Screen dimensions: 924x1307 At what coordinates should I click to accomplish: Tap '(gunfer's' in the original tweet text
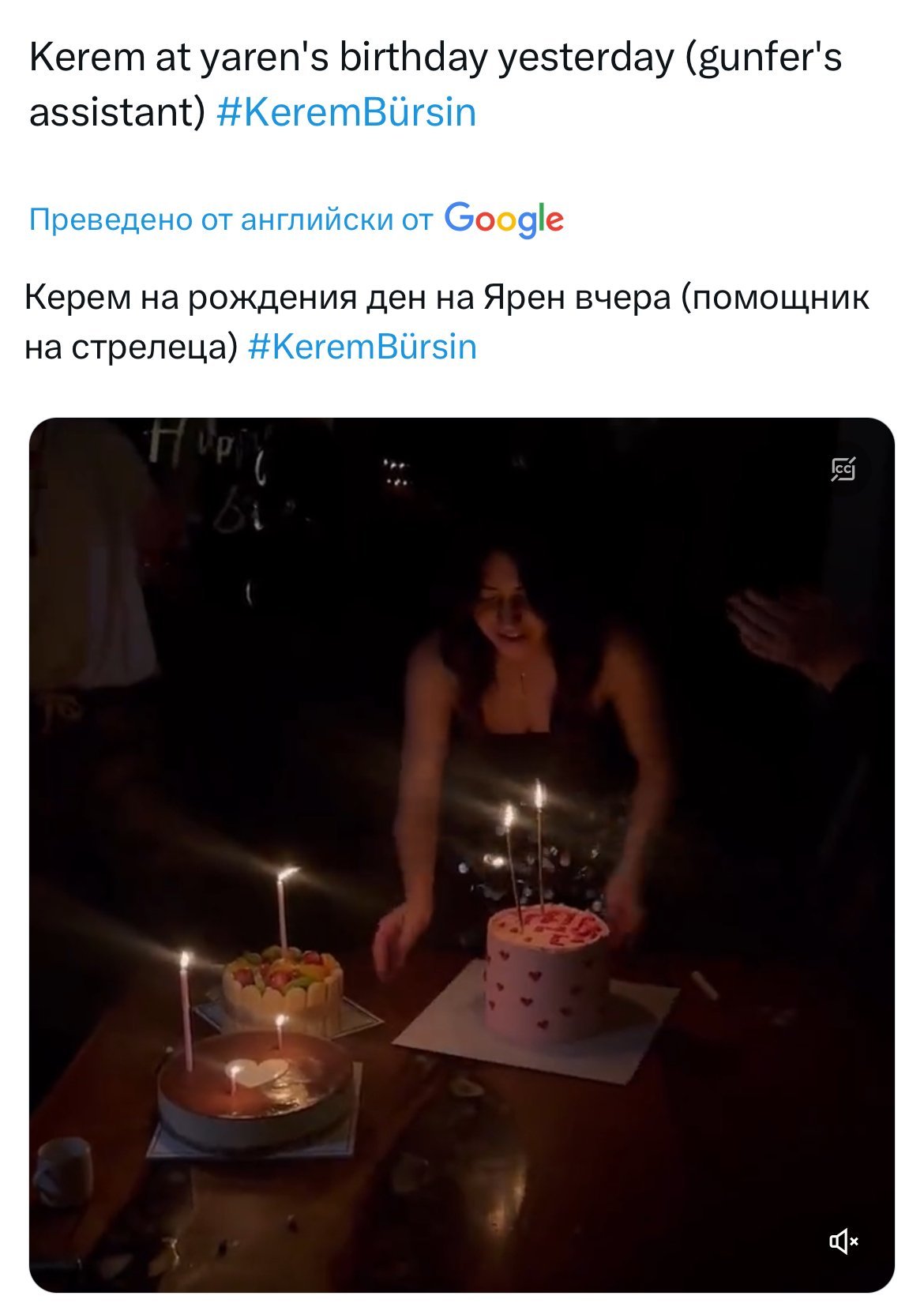[x=764, y=58]
